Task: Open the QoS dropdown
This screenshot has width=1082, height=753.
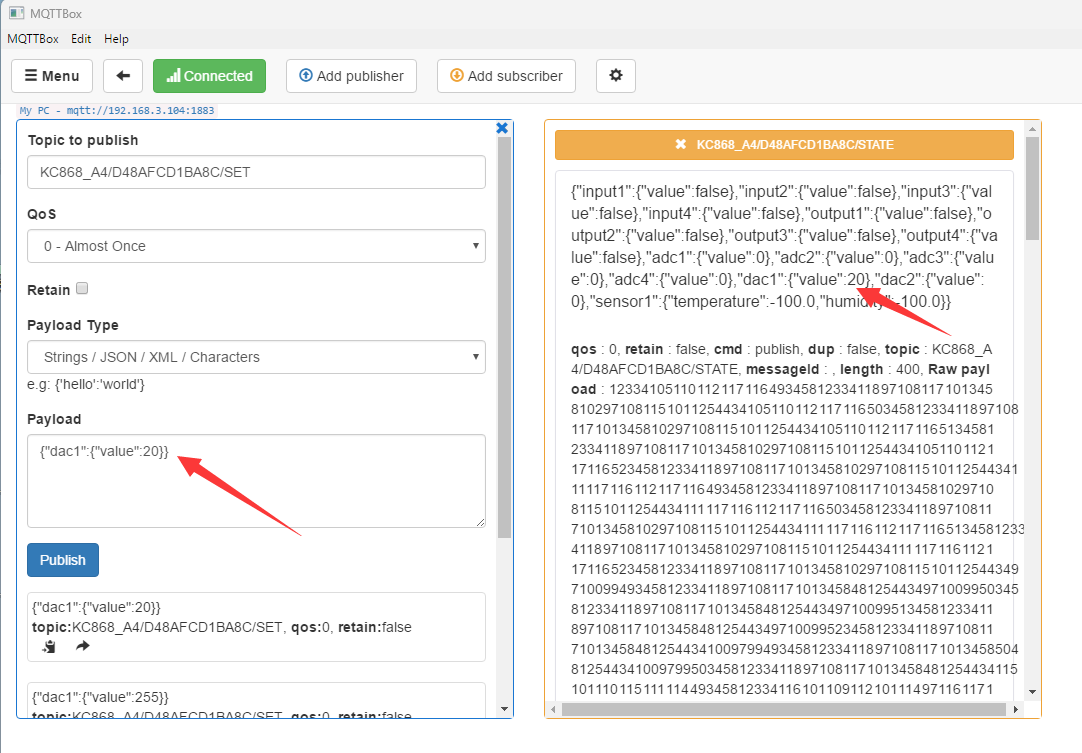Action: (256, 246)
